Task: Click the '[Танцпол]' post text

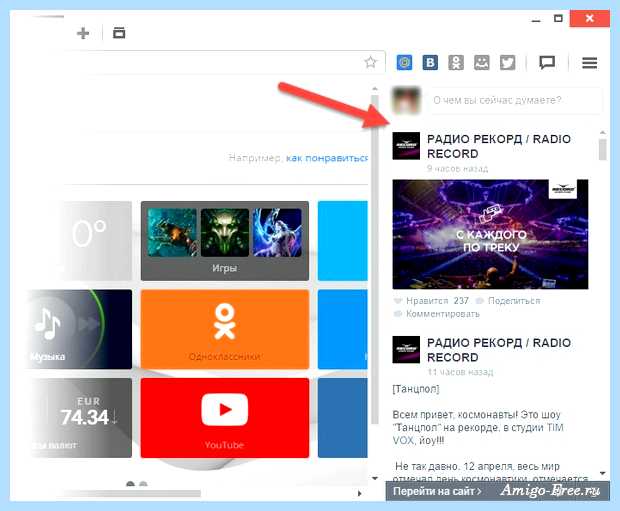Action: click(416, 389)
